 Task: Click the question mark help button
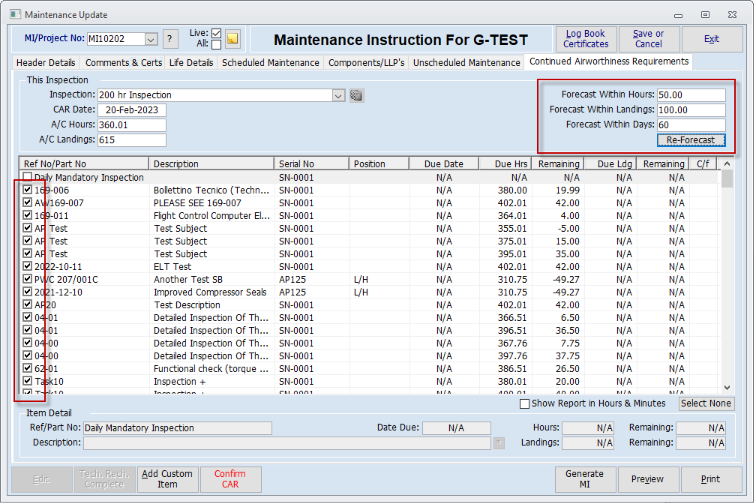coord(170,39)
